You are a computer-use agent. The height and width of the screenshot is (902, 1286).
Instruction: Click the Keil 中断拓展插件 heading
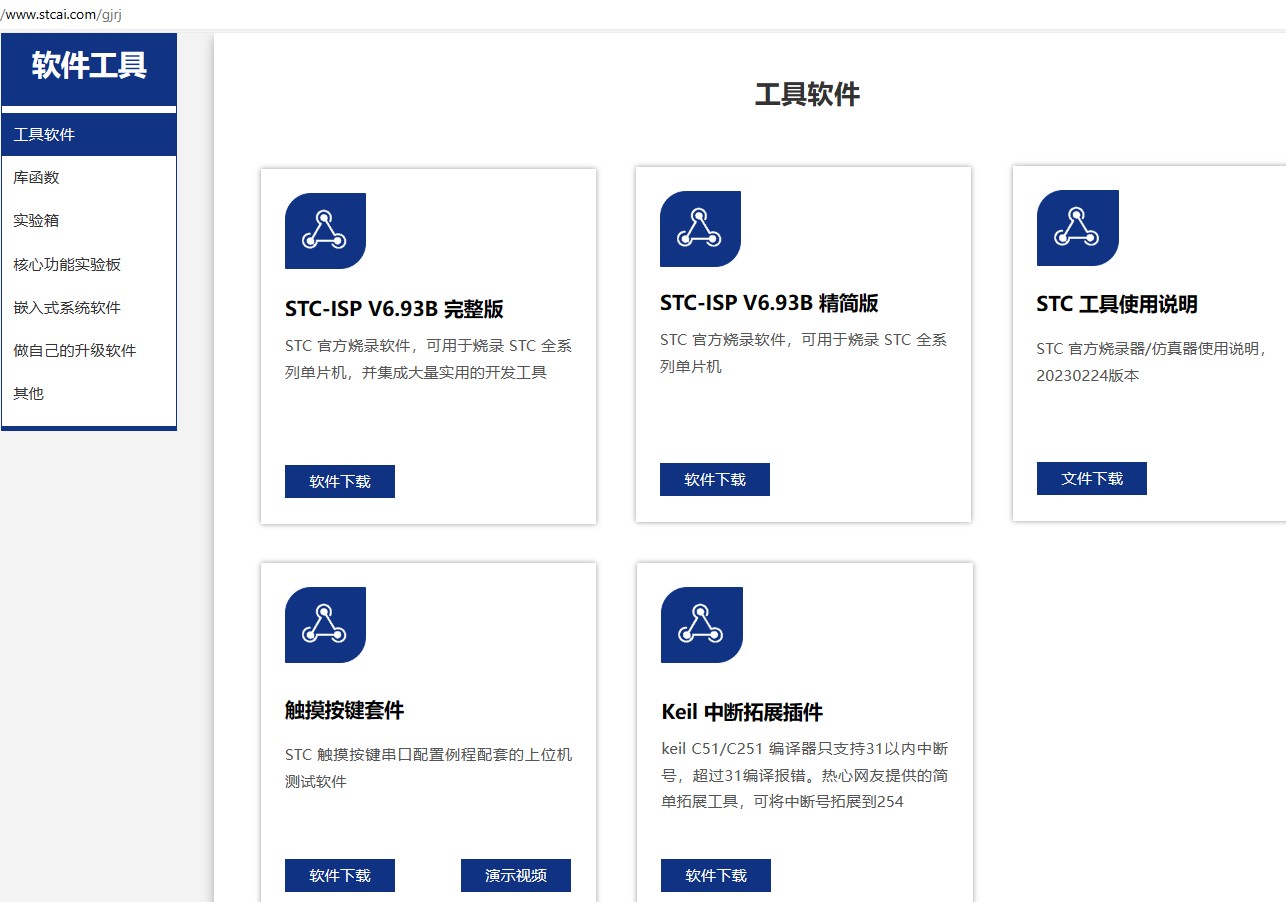tap(742, 713)
